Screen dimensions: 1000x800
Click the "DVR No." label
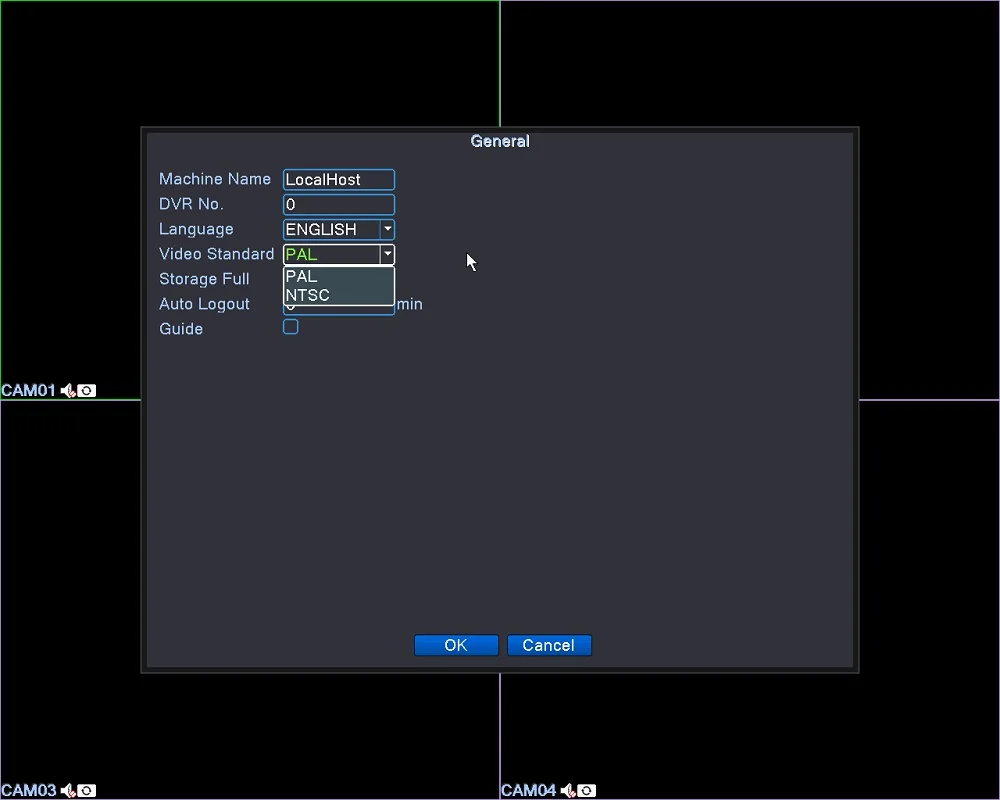point(191,204)
